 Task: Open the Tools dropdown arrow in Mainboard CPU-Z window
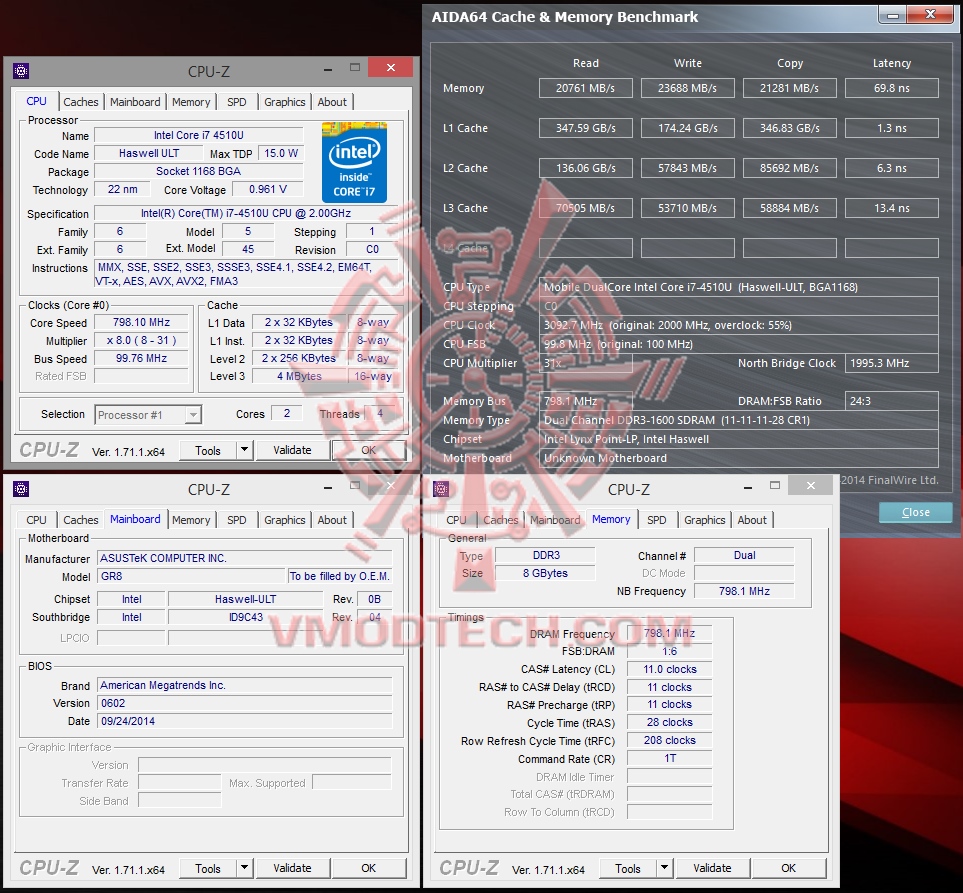[244, 868]
